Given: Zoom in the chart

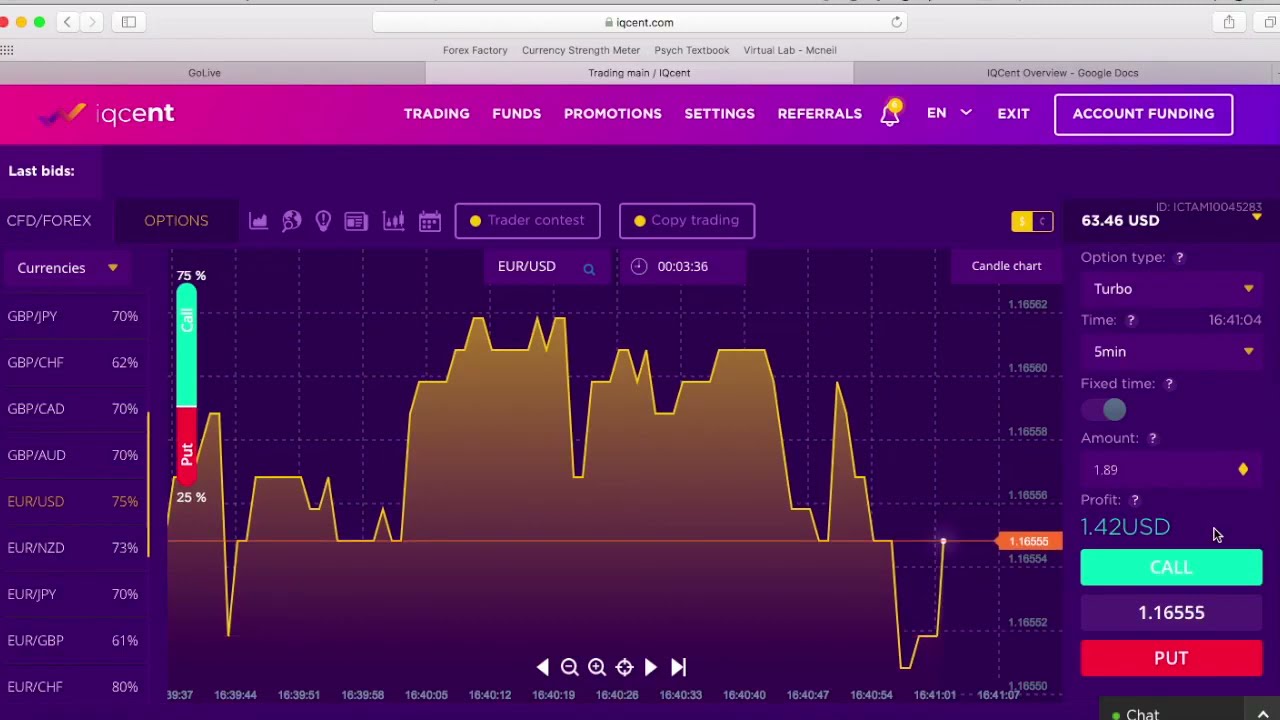Looking at the screenshot, I should (x=597, y=667).
